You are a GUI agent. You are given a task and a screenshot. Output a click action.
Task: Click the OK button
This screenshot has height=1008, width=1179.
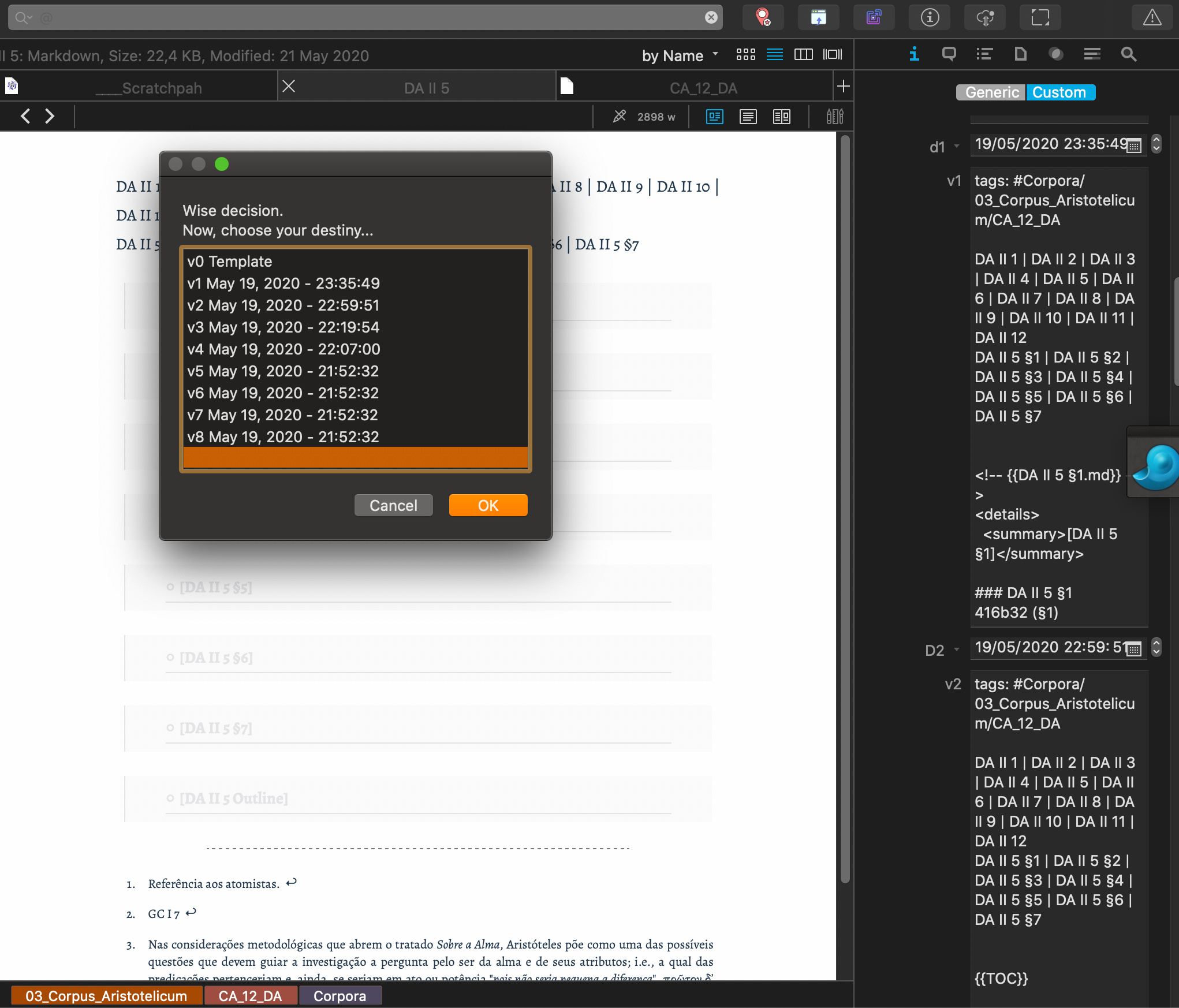click(x=488, y=505)
